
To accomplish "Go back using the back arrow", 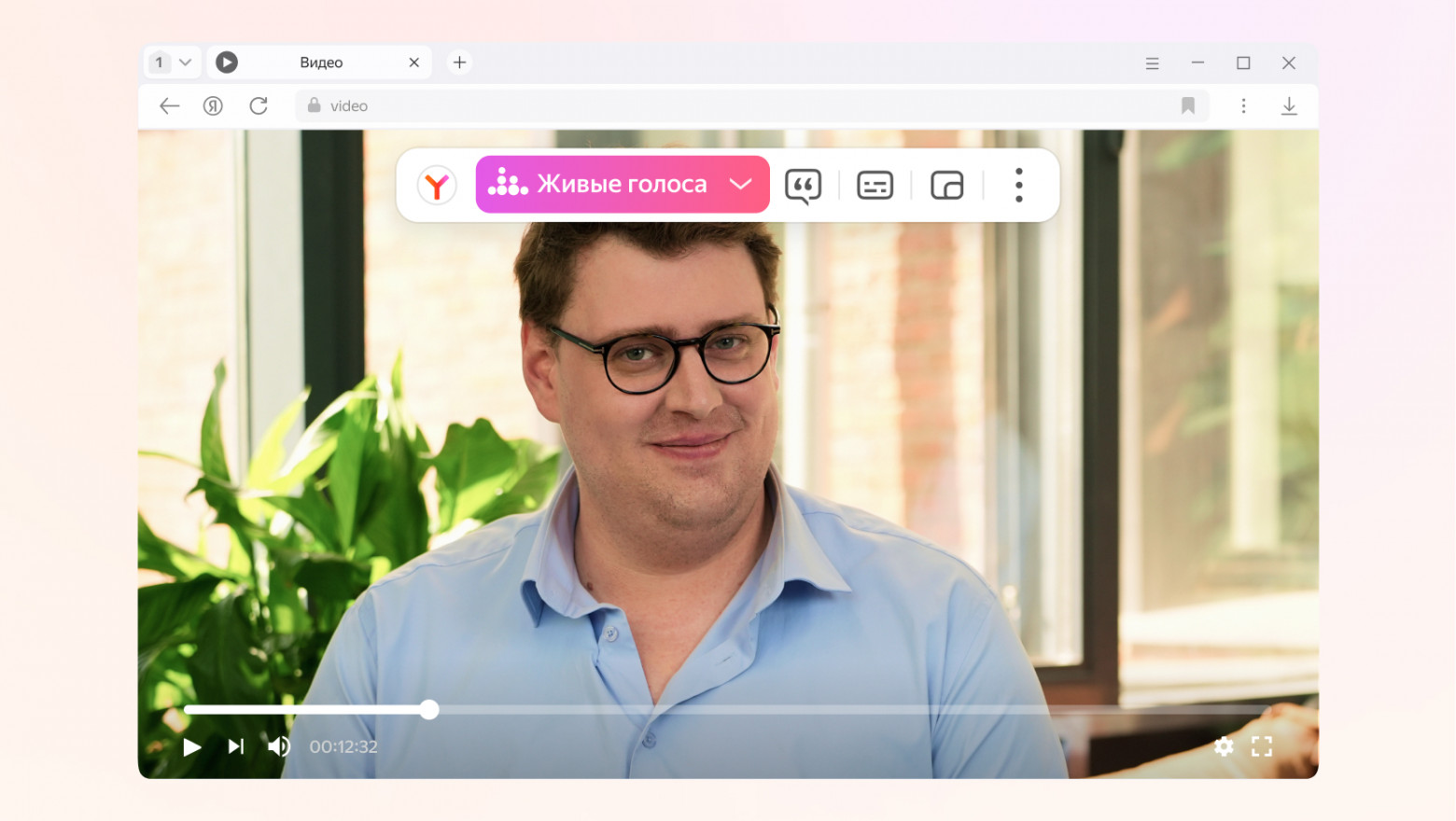I will [x=169, y=105].
